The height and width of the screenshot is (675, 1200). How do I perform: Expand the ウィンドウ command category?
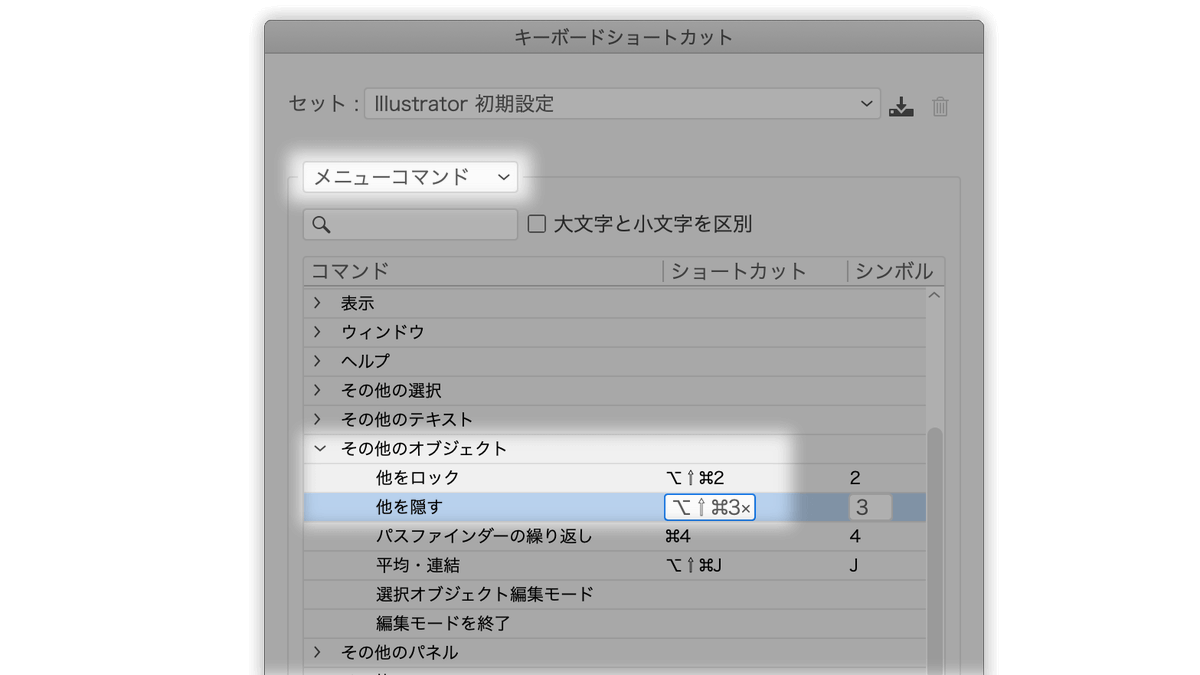pos(318,331)
